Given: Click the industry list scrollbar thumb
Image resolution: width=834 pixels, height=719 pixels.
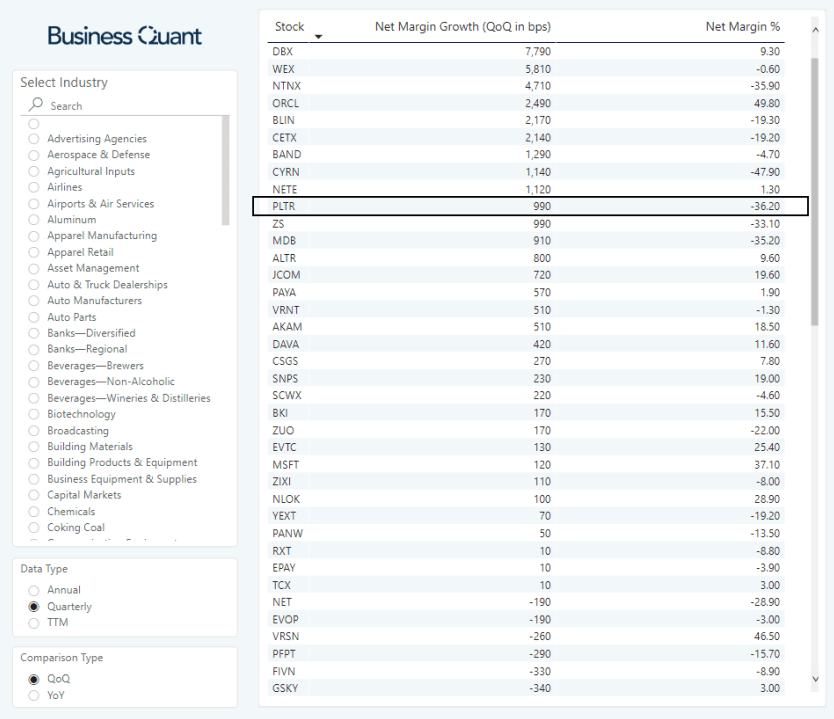Looking at the screenshot, I should pos(226,170).
